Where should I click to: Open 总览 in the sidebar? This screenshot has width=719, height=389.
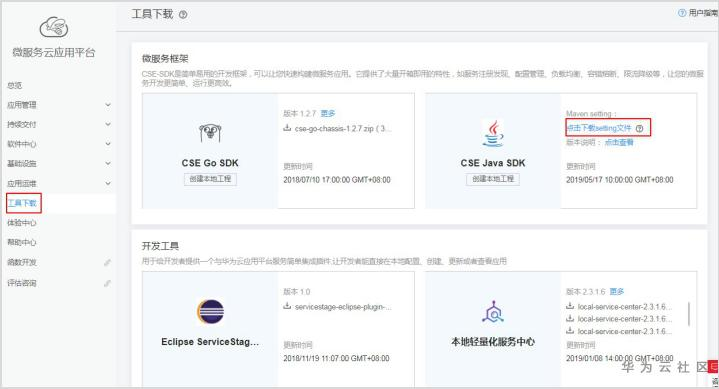[x=14, y=85]
